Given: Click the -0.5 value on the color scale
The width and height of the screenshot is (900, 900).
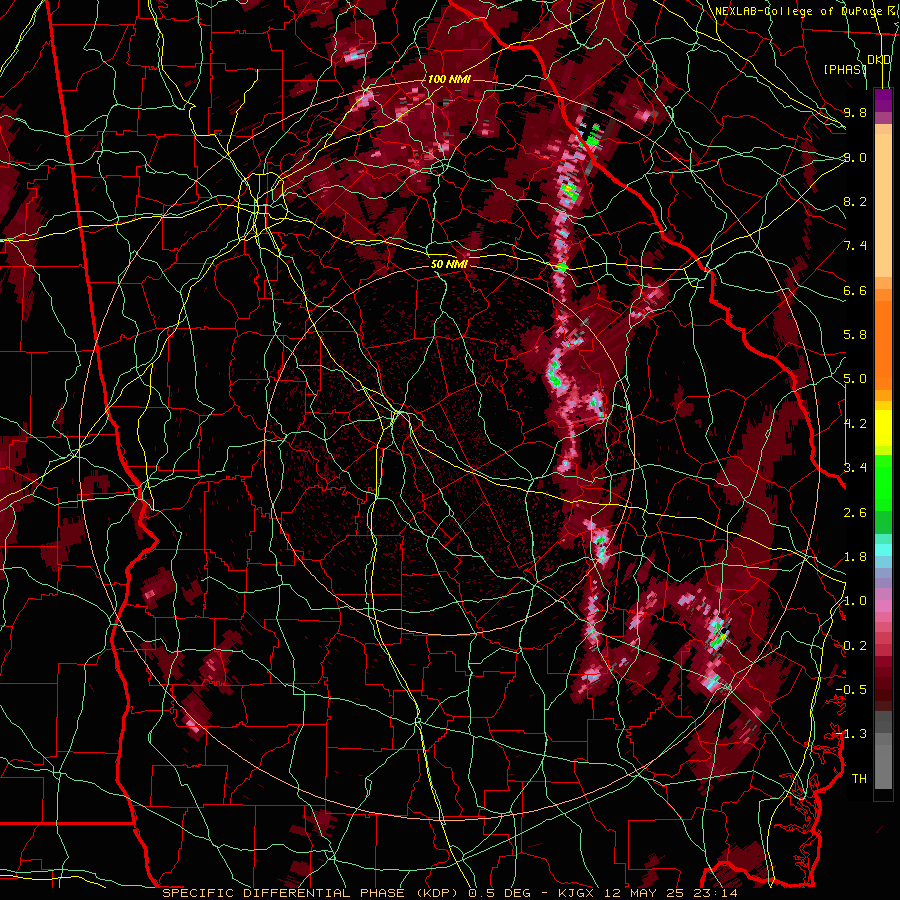Looking at the screenshot, I should (851, 690).
